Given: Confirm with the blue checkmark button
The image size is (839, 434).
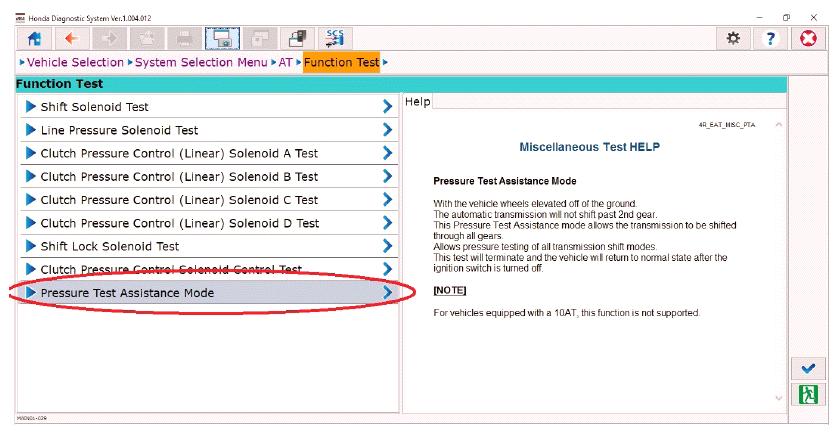Looking at the screenshot, I should tap(808, 368).
